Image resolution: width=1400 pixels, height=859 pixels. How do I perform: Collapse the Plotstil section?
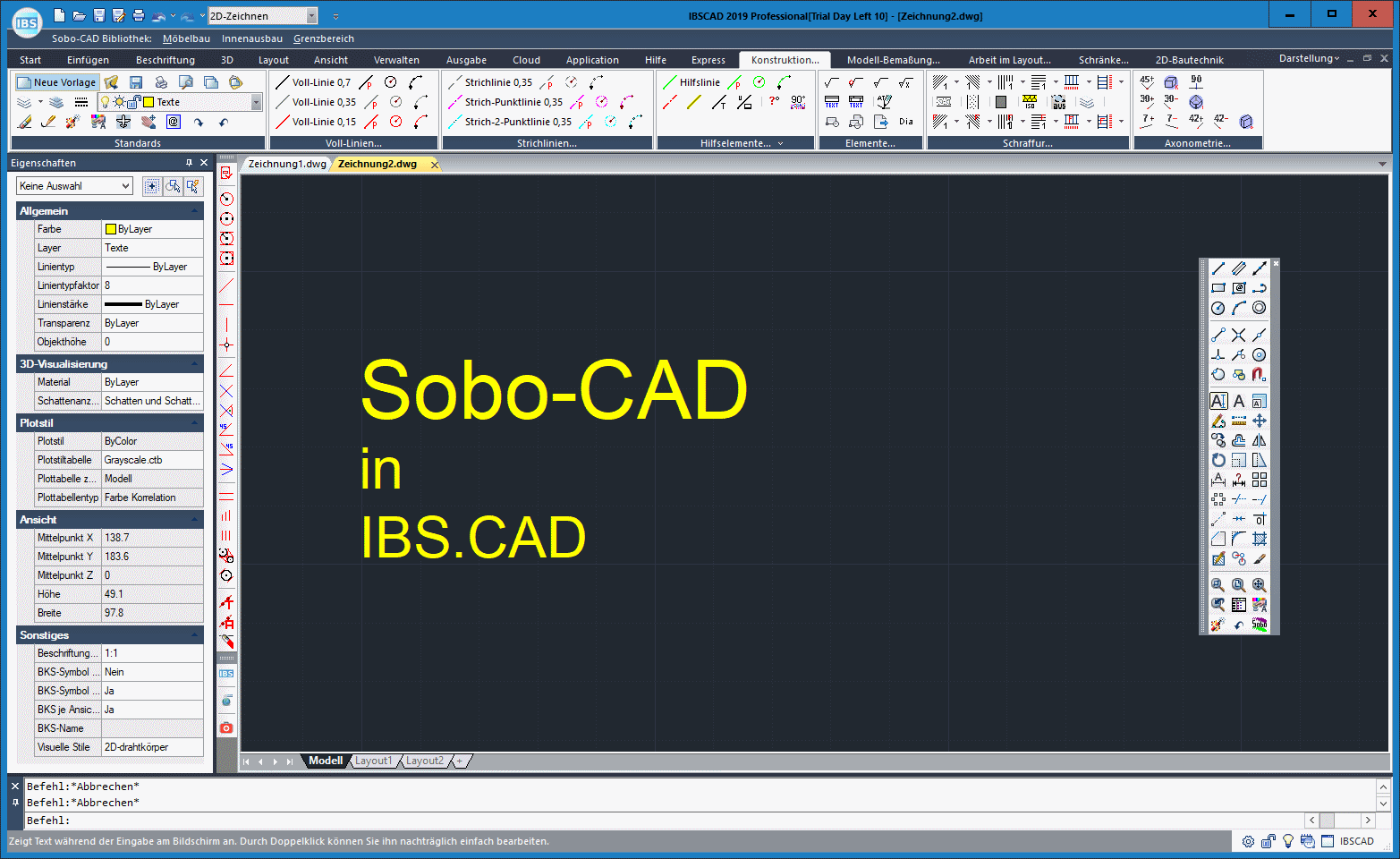[194, 423]
